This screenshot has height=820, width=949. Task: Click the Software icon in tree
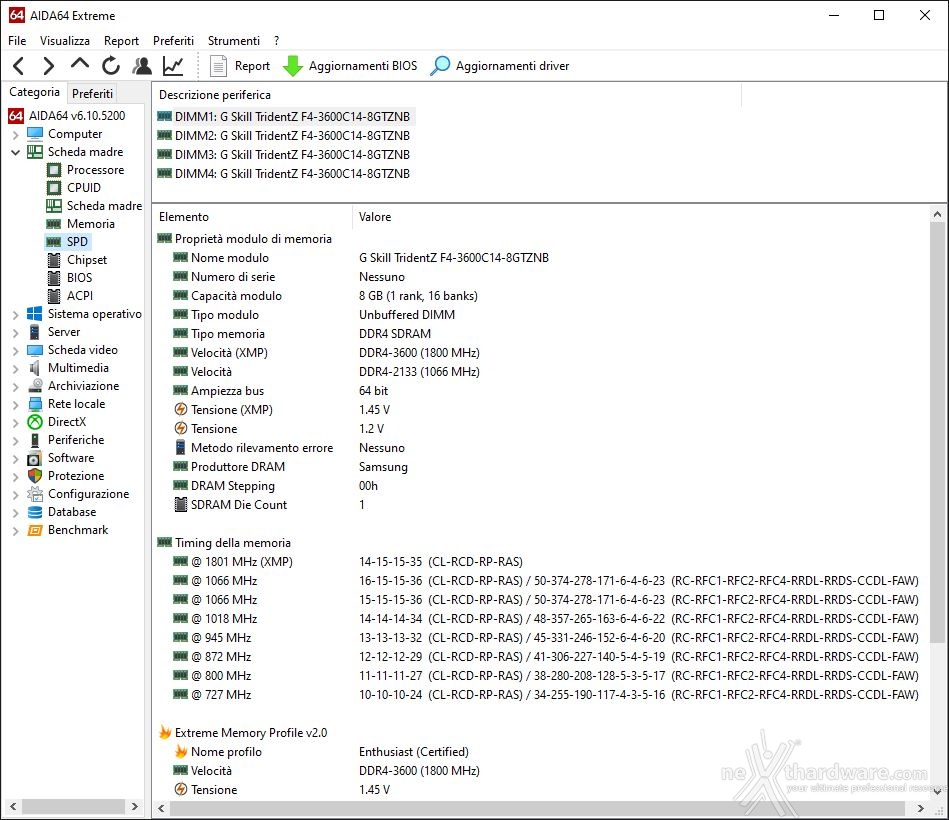tap(35, 458)
